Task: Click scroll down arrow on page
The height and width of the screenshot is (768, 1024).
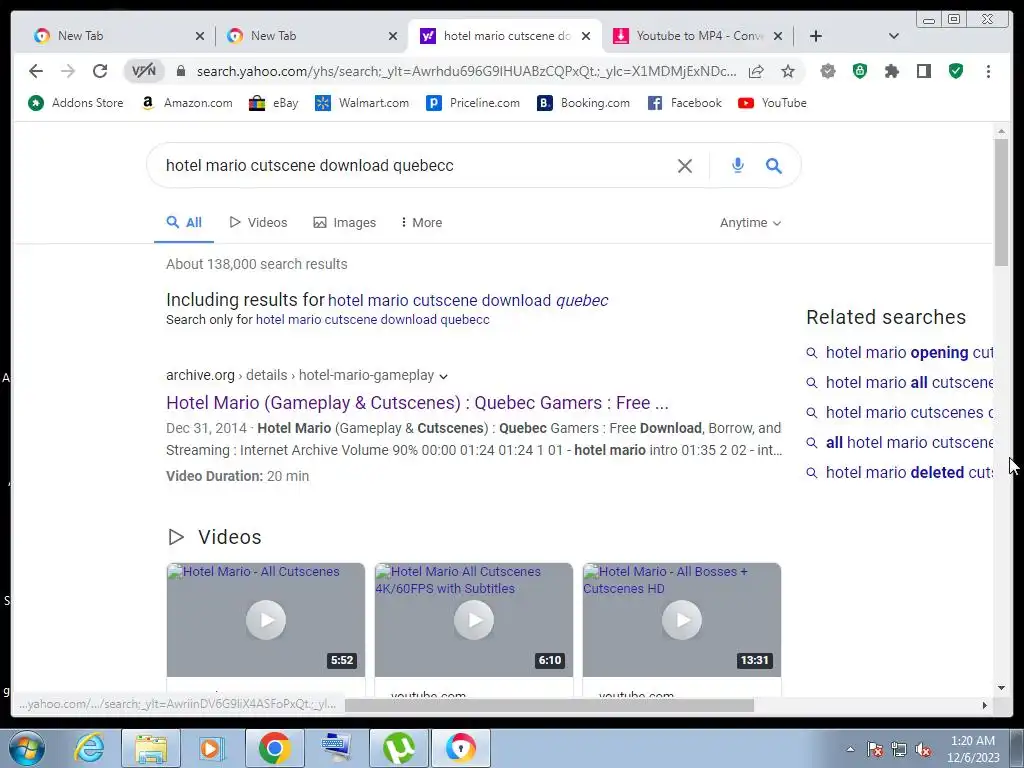Action: [x=1001, y=688]
